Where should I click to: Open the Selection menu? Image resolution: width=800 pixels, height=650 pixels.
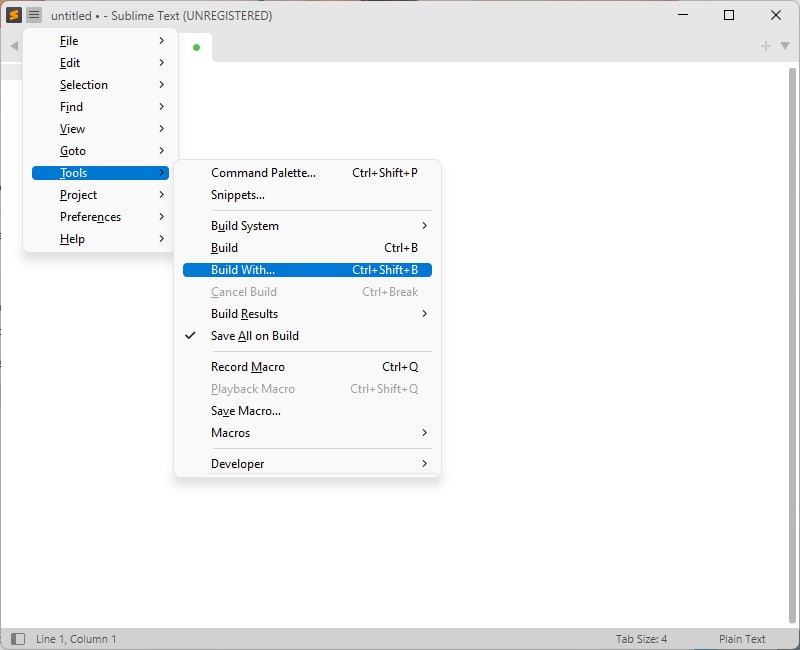click(100, 85)
